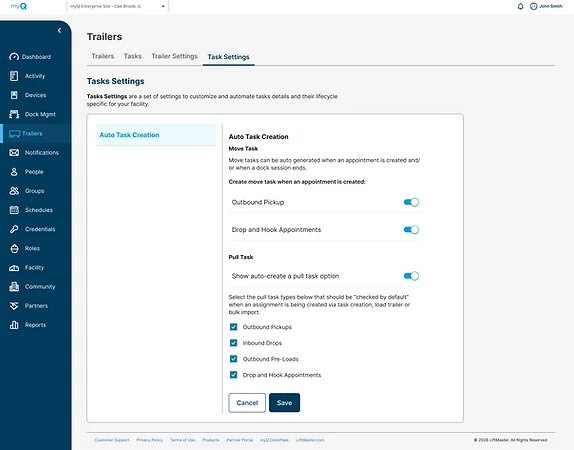Click the Reports chart icon
Viewport: 574px width, 450px height.
coord(14,325)
